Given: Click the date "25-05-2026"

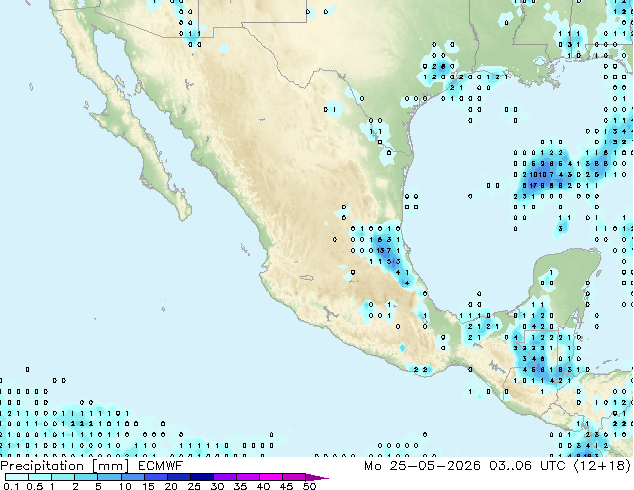Looking at the screenshot, I should pos(435,466).
